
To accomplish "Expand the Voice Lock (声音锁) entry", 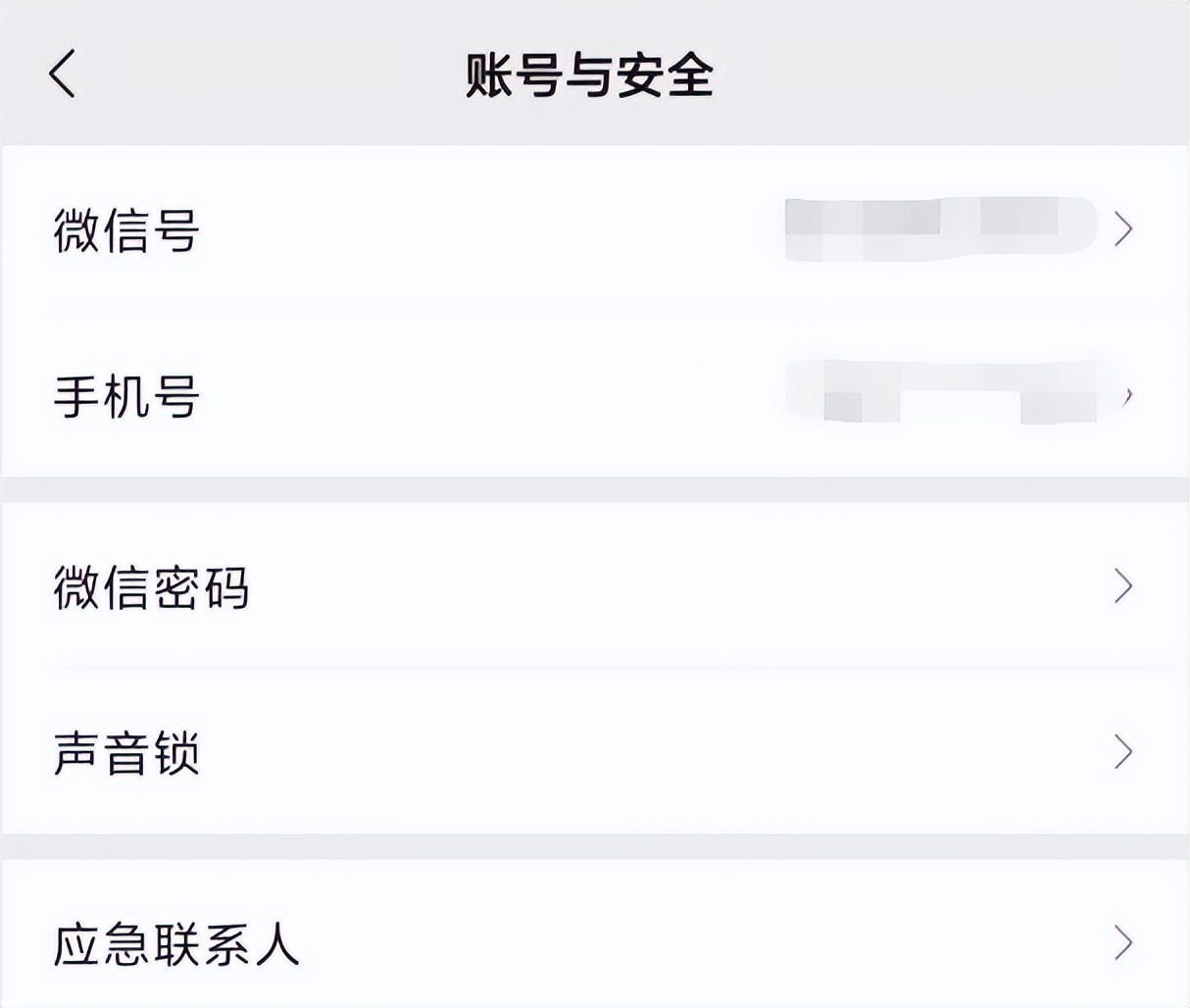I will click(588, 755).
